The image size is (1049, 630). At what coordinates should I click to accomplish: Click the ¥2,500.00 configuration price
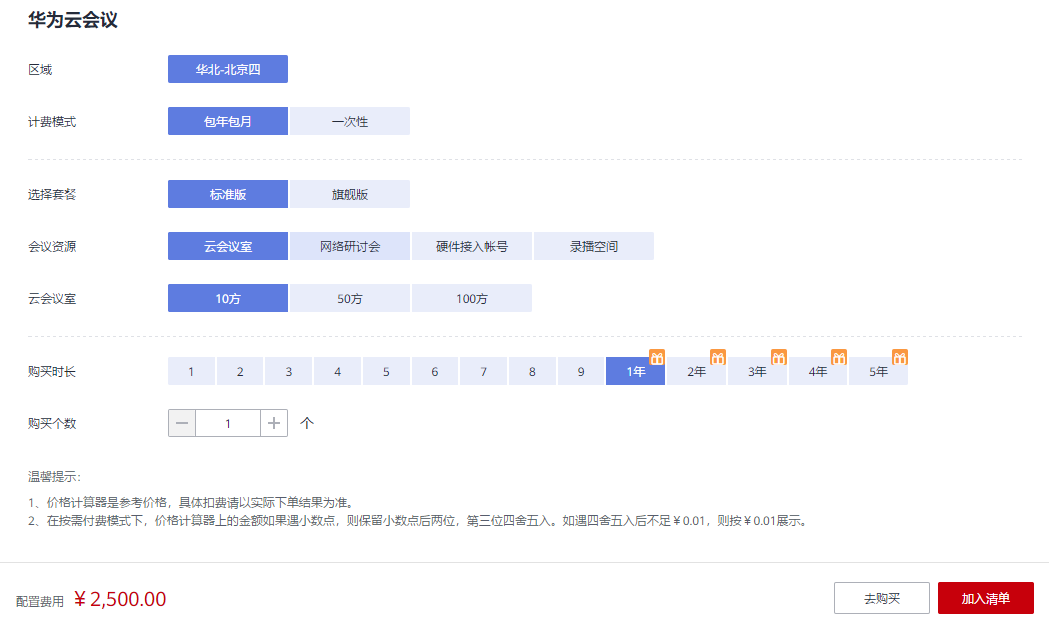click(120, 599)
